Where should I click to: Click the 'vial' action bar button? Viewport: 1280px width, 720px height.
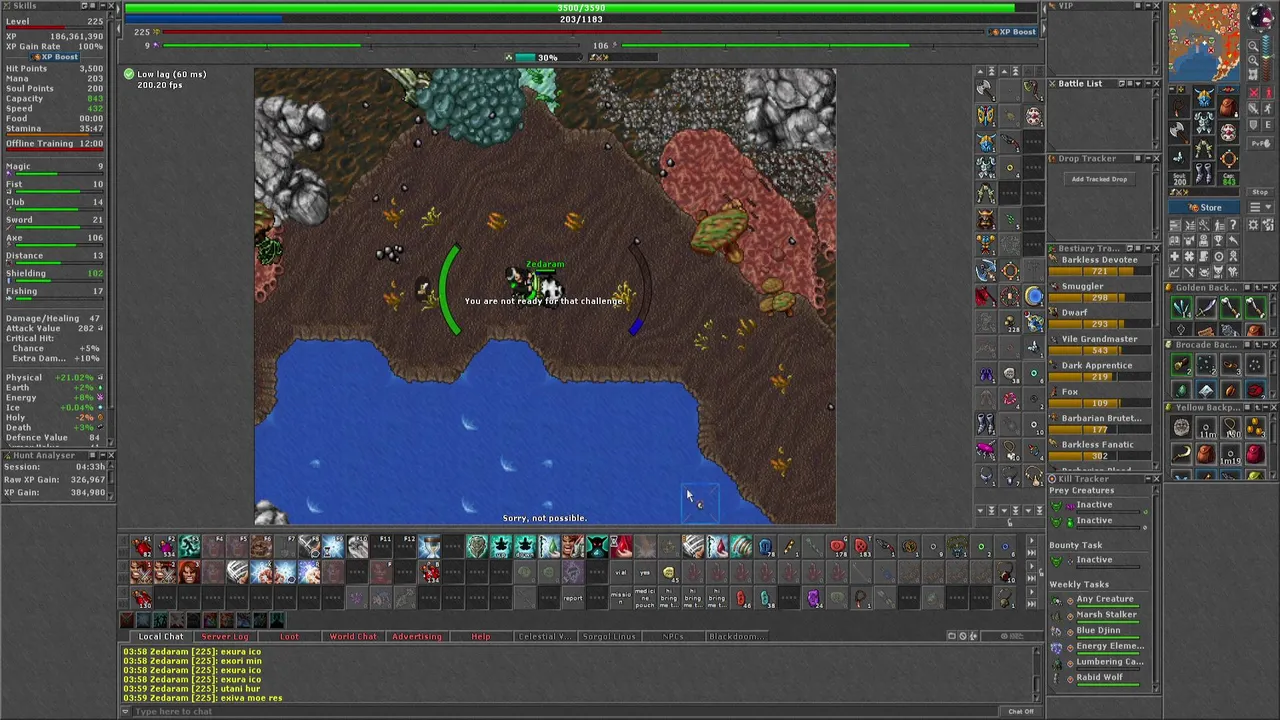[621, 572]
